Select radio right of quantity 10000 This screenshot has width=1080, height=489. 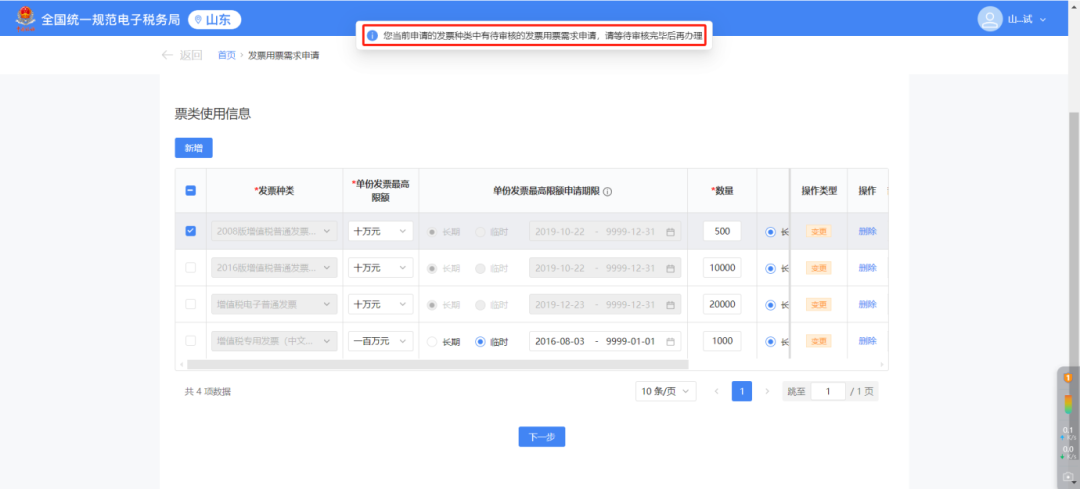(x=770, y=268)
